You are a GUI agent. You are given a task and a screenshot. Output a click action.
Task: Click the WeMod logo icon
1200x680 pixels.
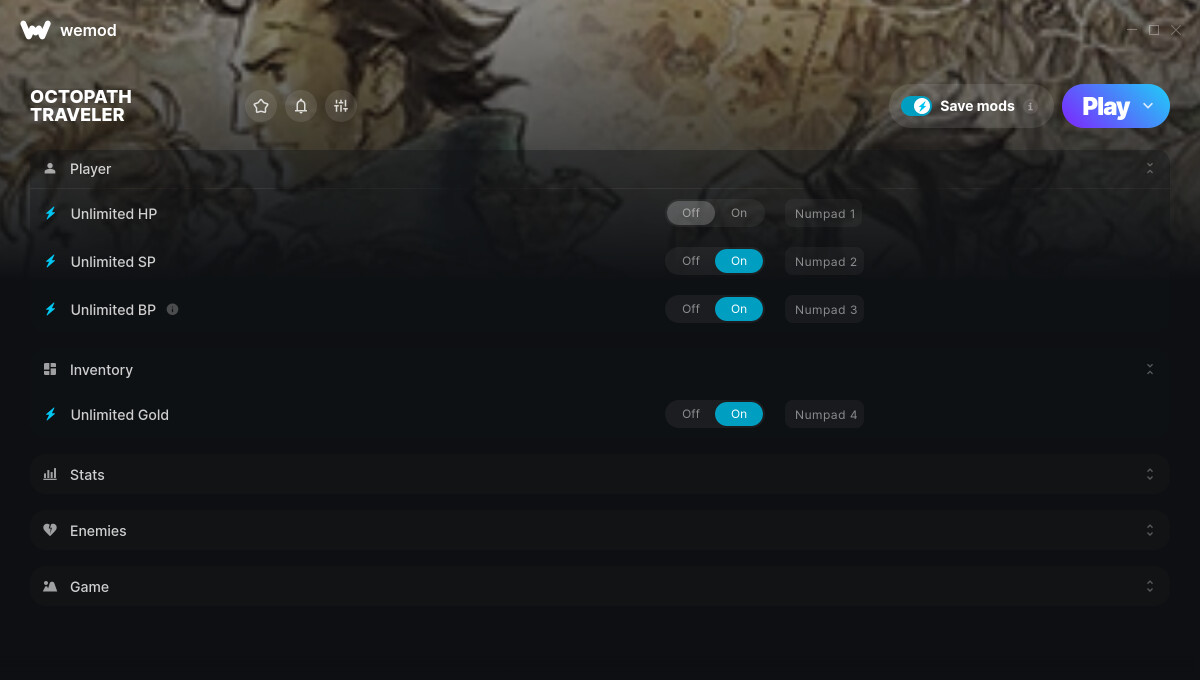click(x=35, y=30)
